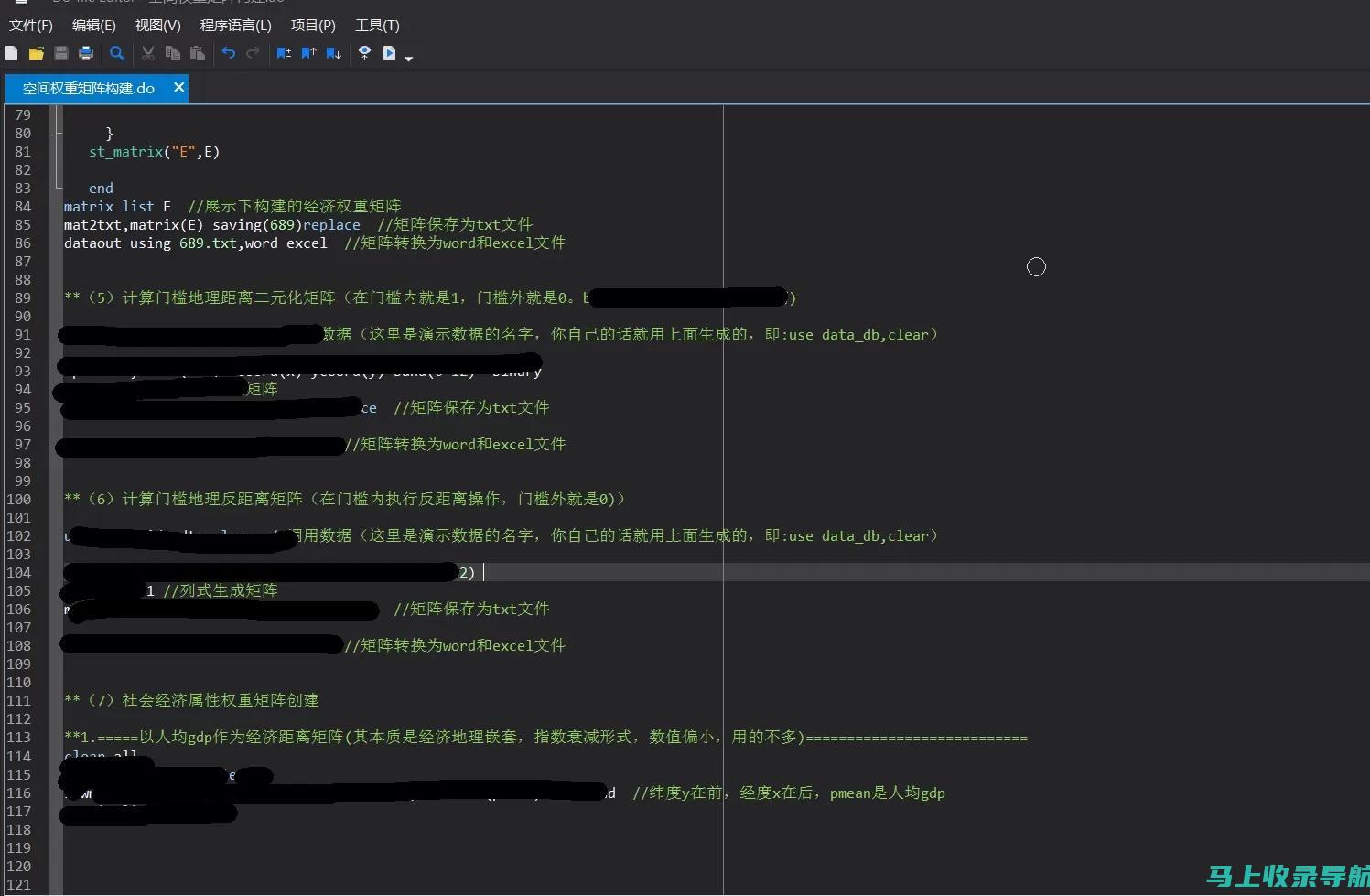Open the 工具(T) menu

pyautogui.click(x=377, y=25)
